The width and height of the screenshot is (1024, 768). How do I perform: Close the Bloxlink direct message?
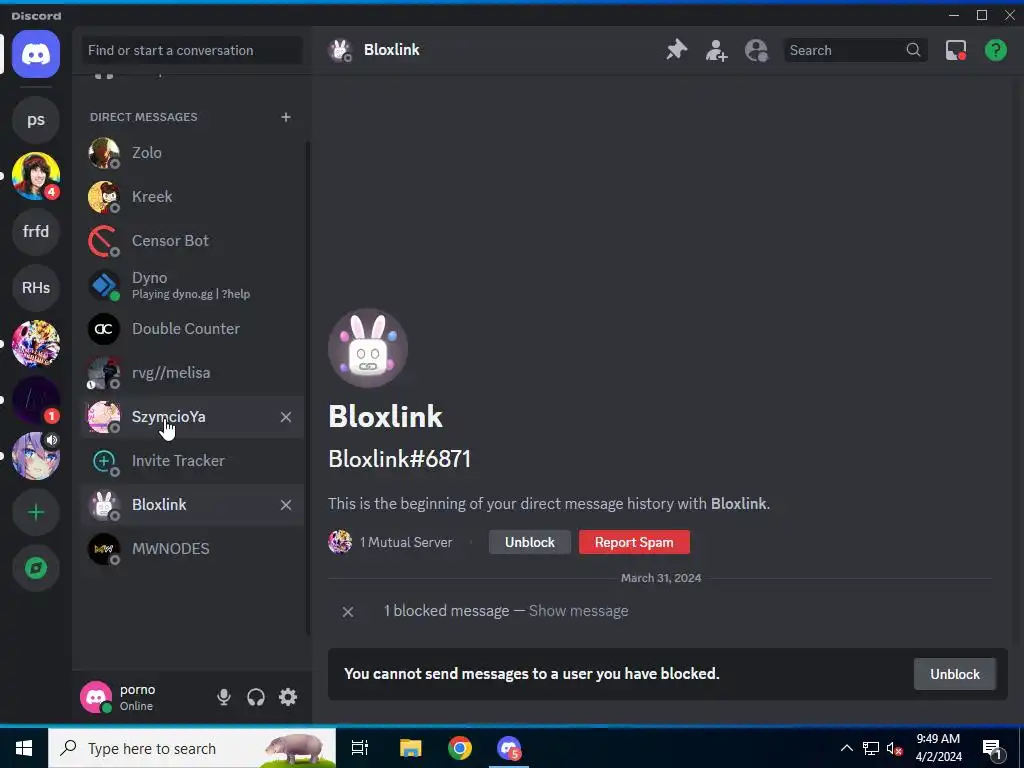[x=285, y=505]
